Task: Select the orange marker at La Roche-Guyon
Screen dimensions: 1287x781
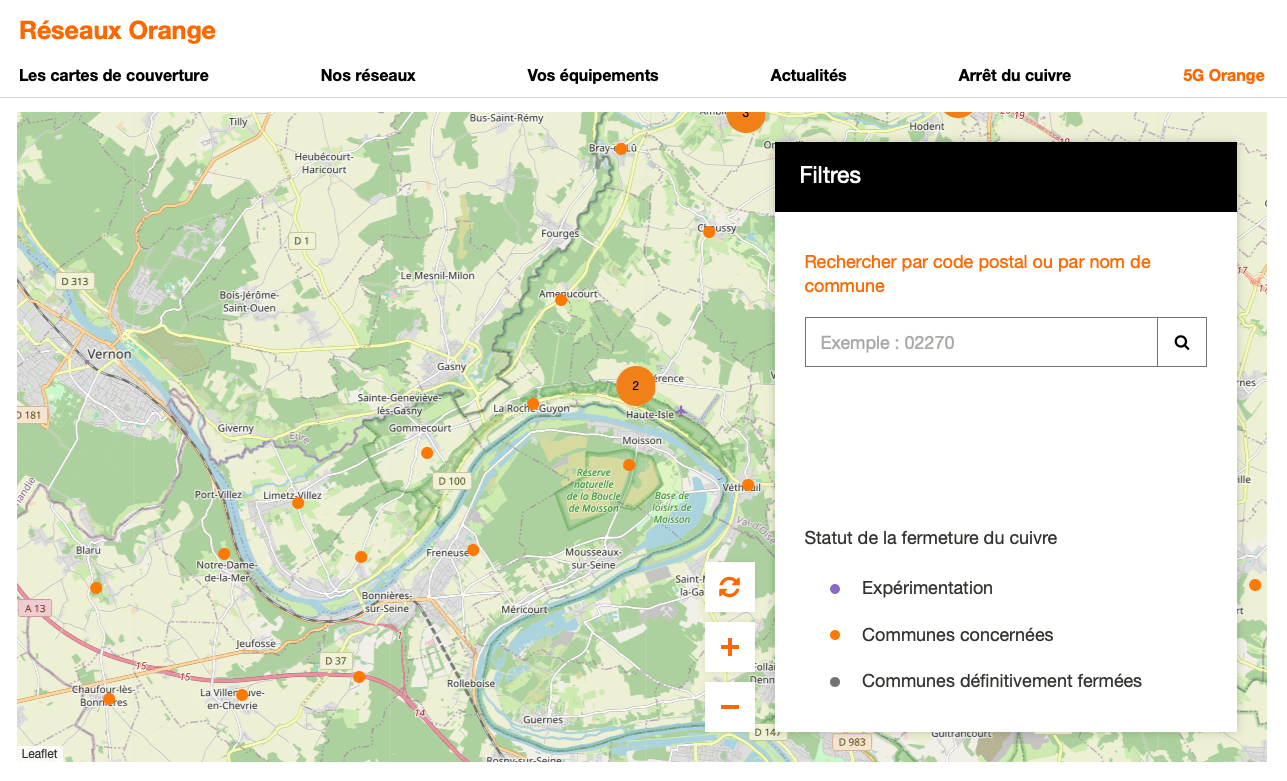Action: (x=533, y=404)
